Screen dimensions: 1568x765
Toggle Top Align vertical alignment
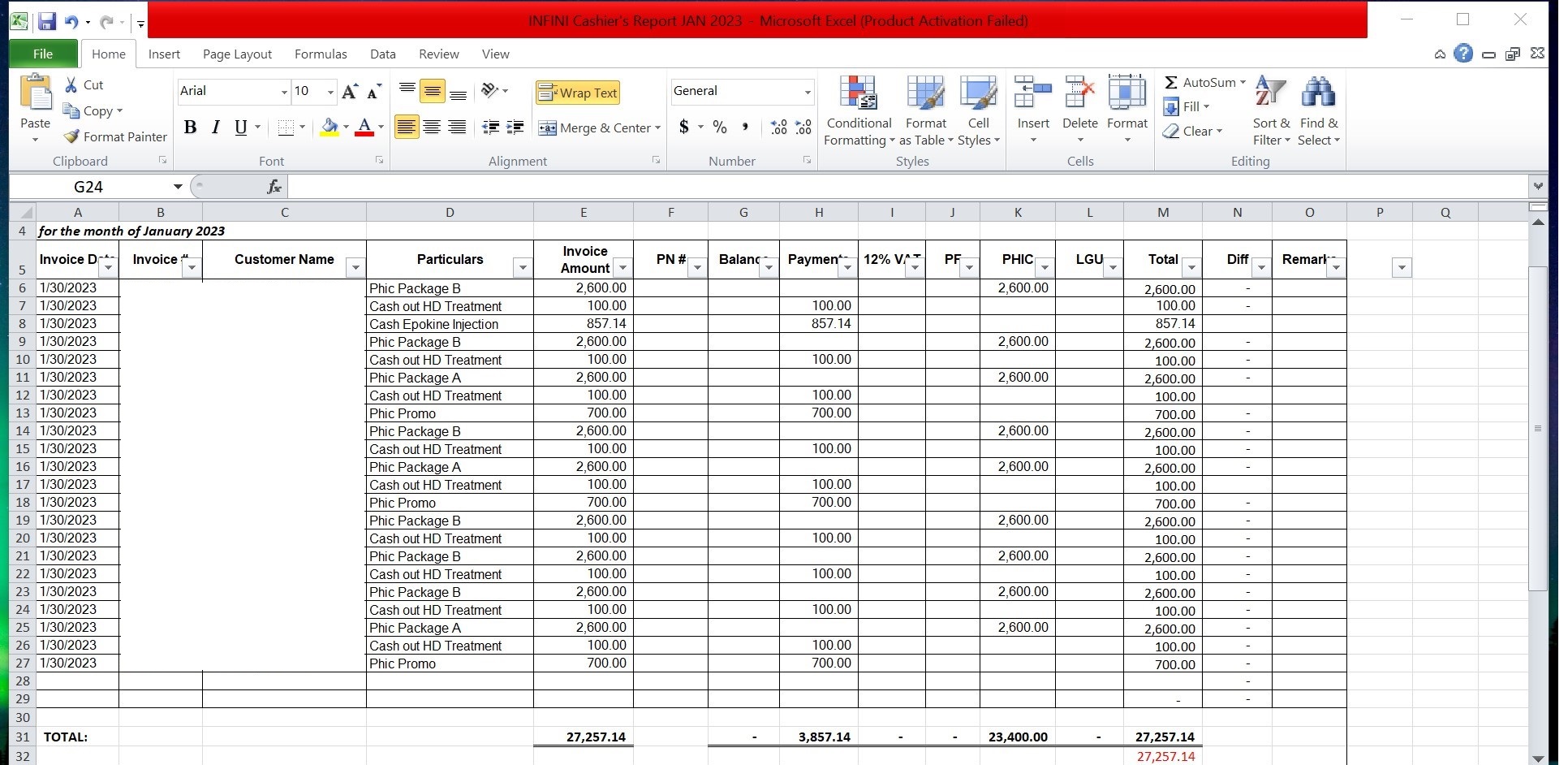point(407,90)
